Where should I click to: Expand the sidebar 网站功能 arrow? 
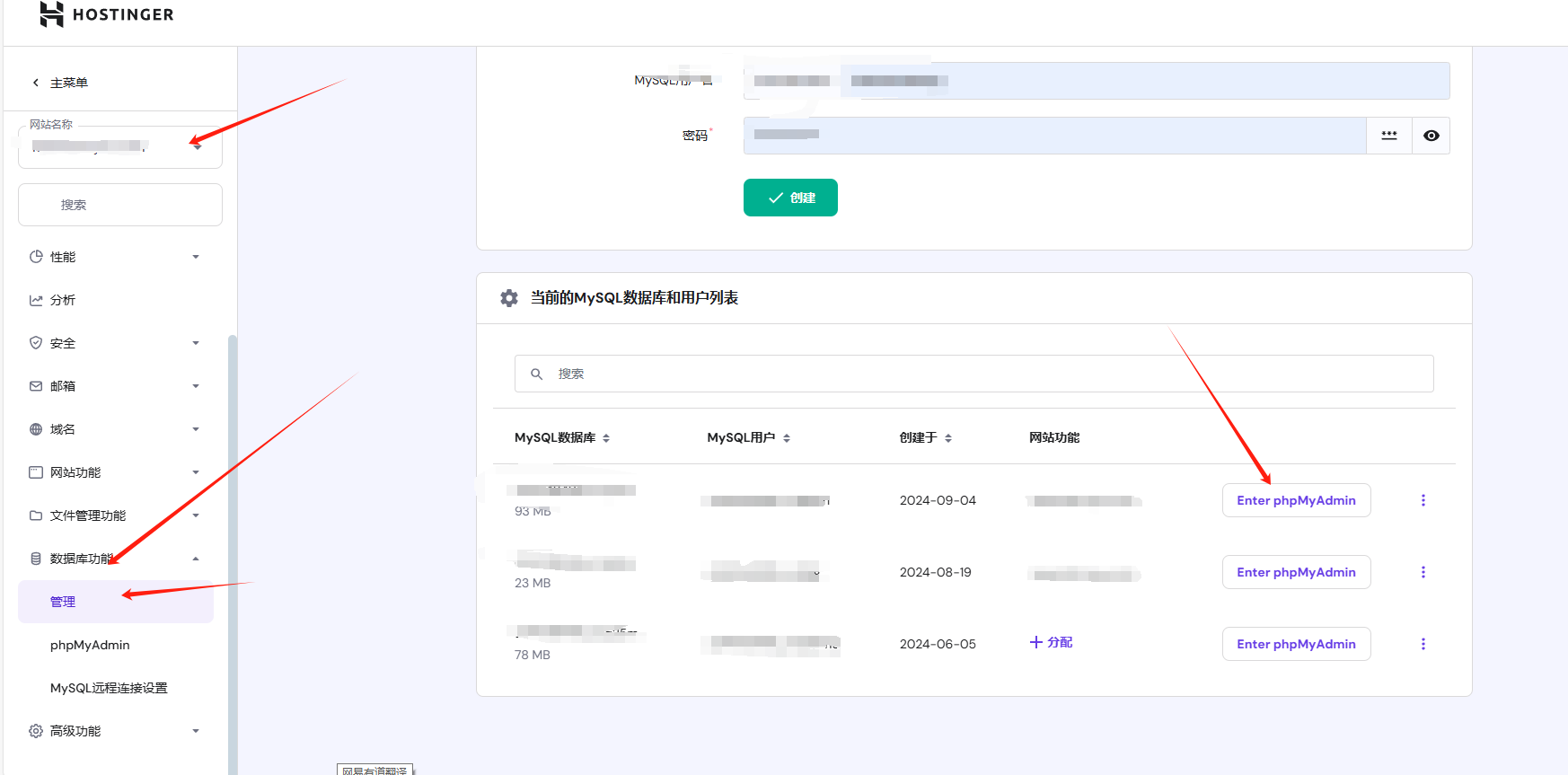click(x=196, y=472)
